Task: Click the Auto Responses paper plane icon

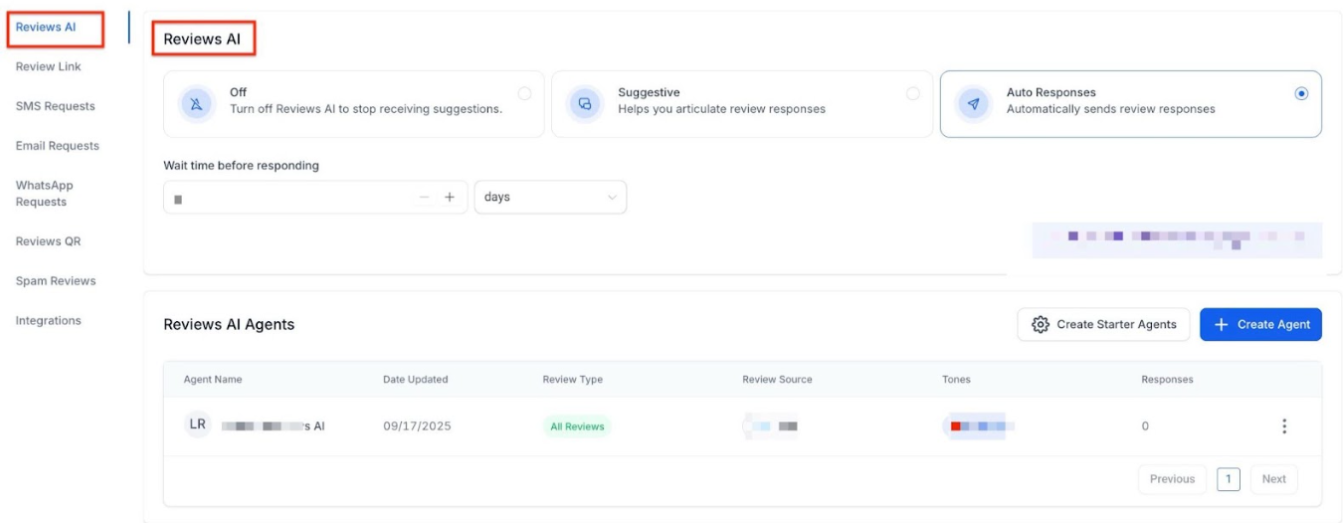Action: 973,104
